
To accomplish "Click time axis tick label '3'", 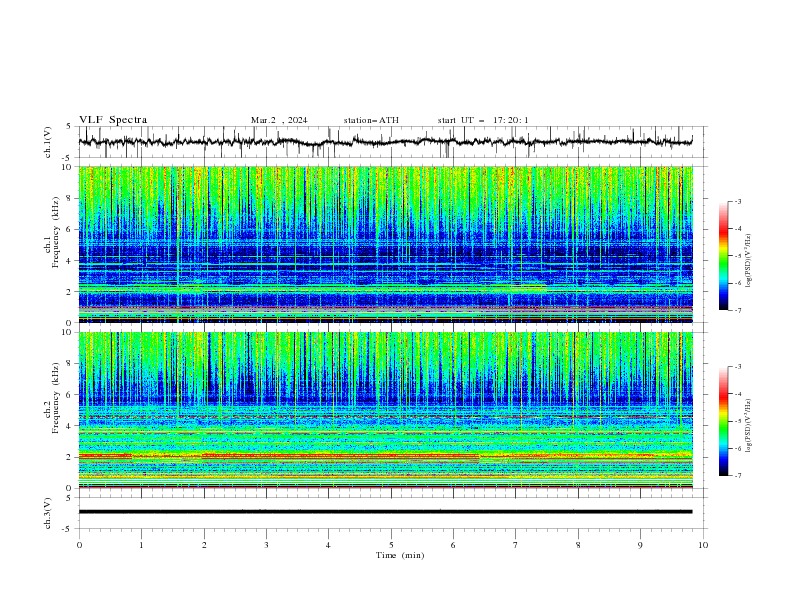I will (x=266, y=545).
